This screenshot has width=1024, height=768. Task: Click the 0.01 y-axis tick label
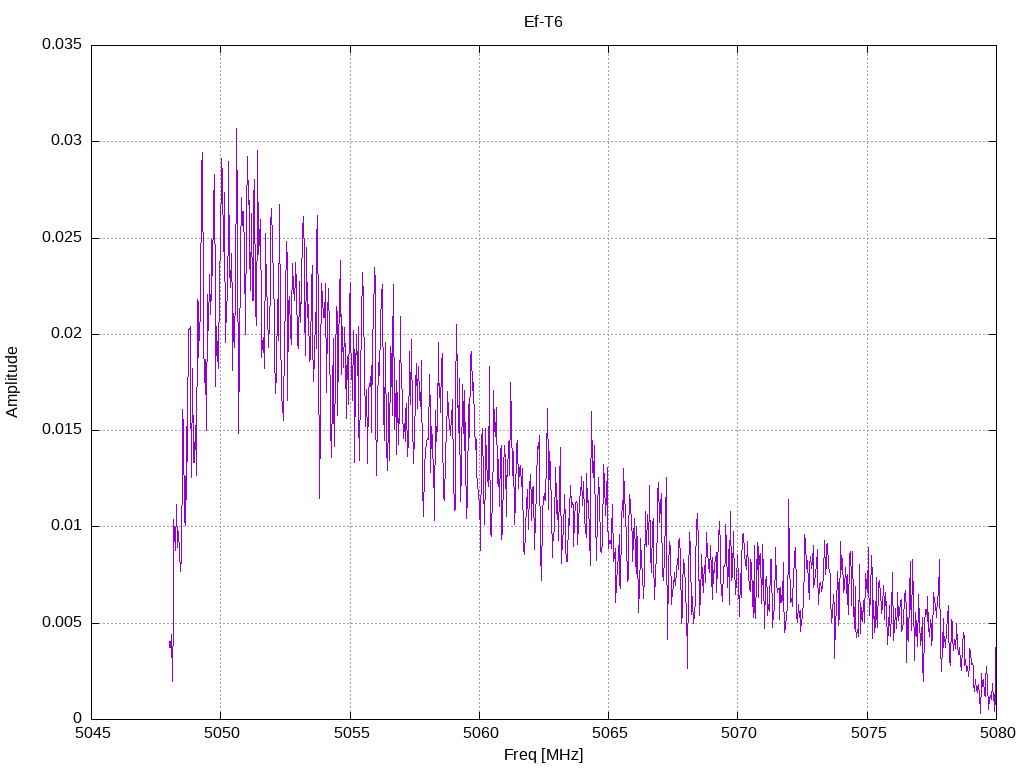click(x=67, y=526)
